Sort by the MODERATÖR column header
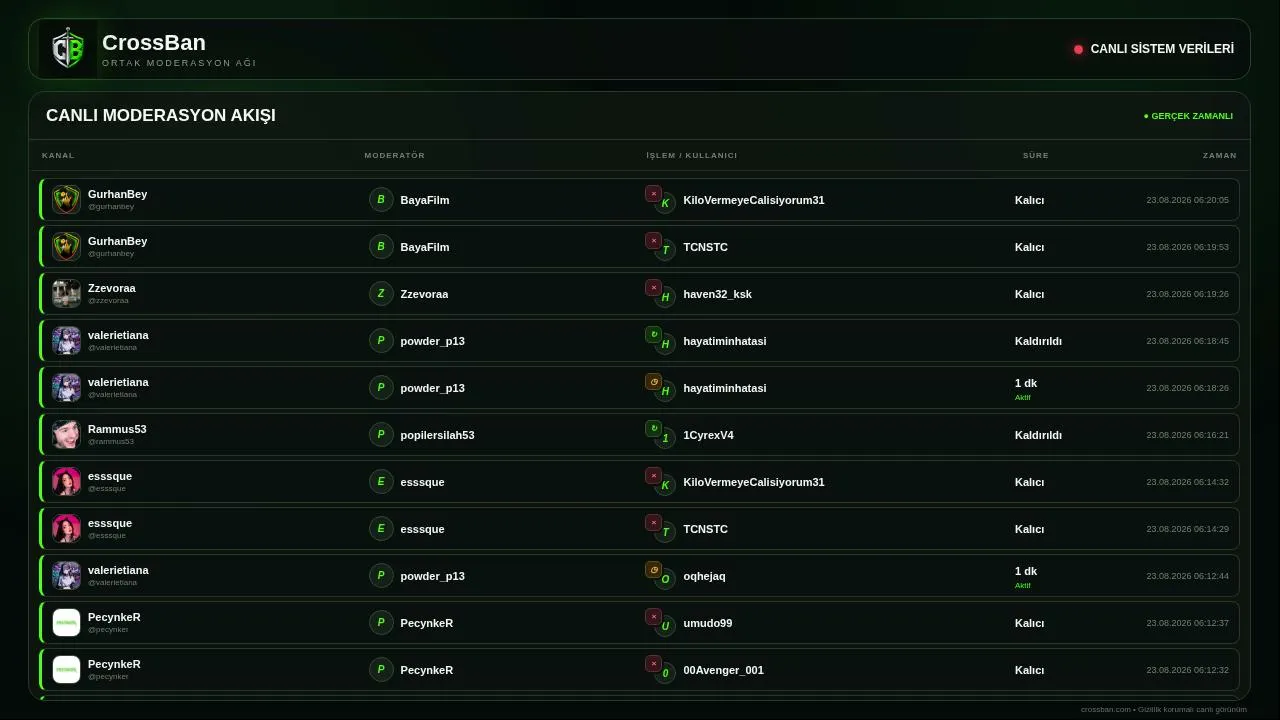 (x=395, y=155)
